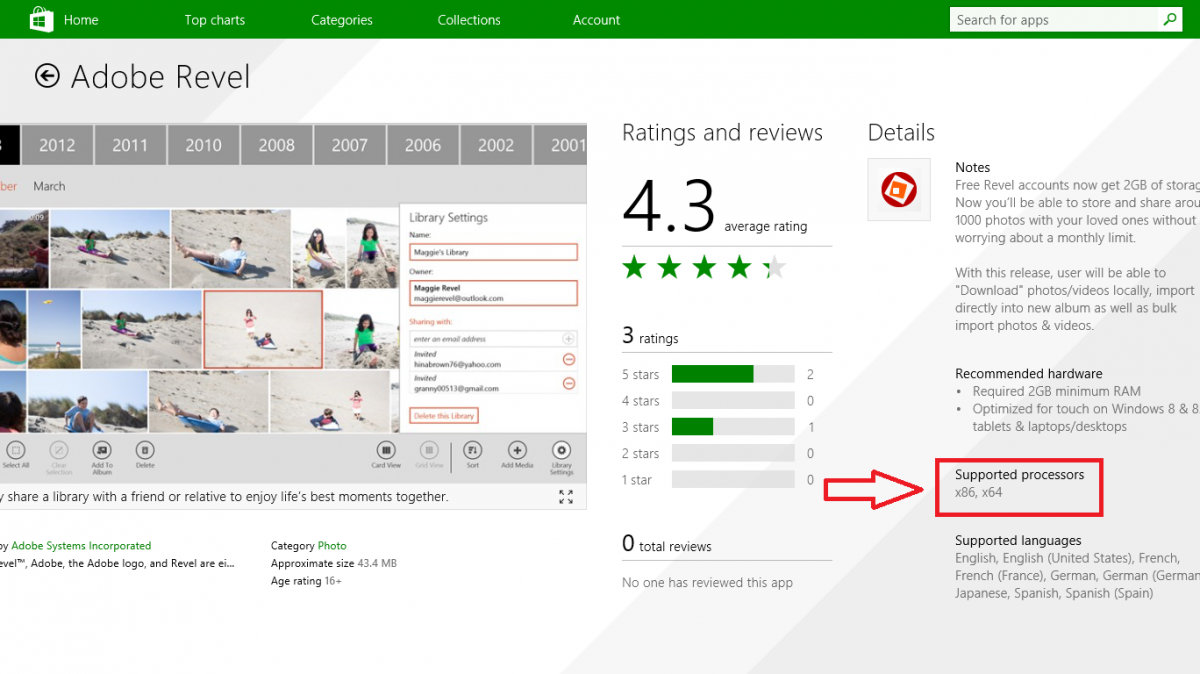This screenshot has height=674, width=1200.
Task: Select the red-outlined beach photo thumbnail
Action: click(x=263, y=329)
